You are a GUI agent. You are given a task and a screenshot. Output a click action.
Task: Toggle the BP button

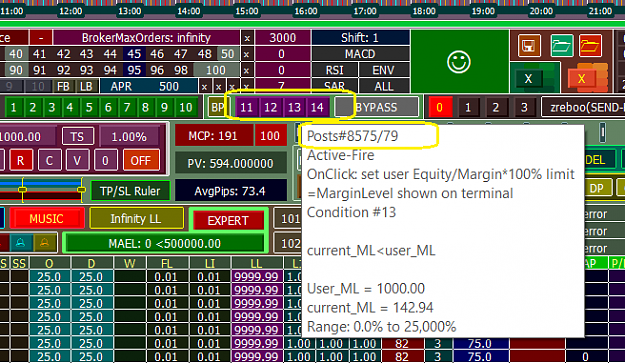point(218,108)
